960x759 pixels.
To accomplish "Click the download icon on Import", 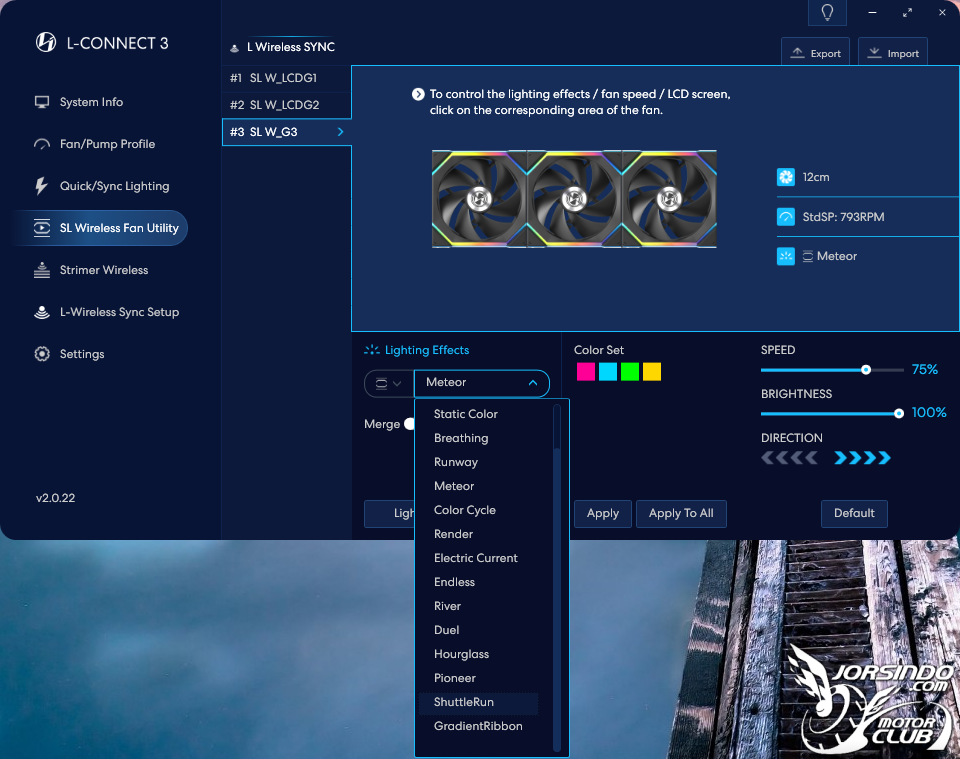I will point(875,53).
